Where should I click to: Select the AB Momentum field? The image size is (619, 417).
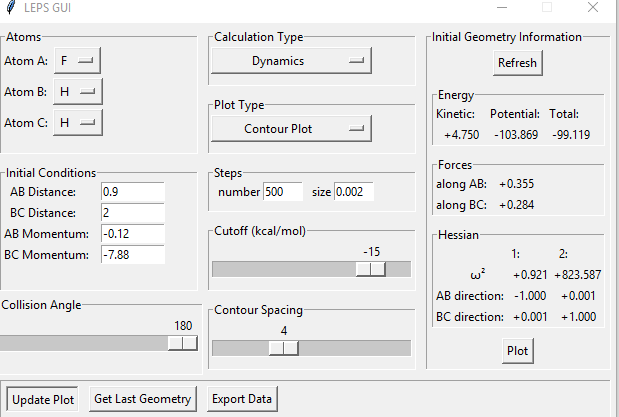(x=132, y=234)
